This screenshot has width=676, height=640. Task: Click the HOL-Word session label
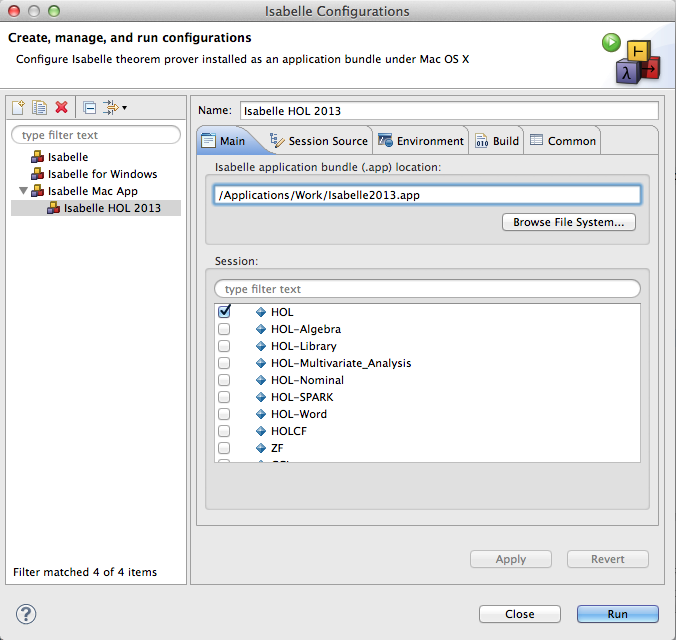tap(299, 414)
